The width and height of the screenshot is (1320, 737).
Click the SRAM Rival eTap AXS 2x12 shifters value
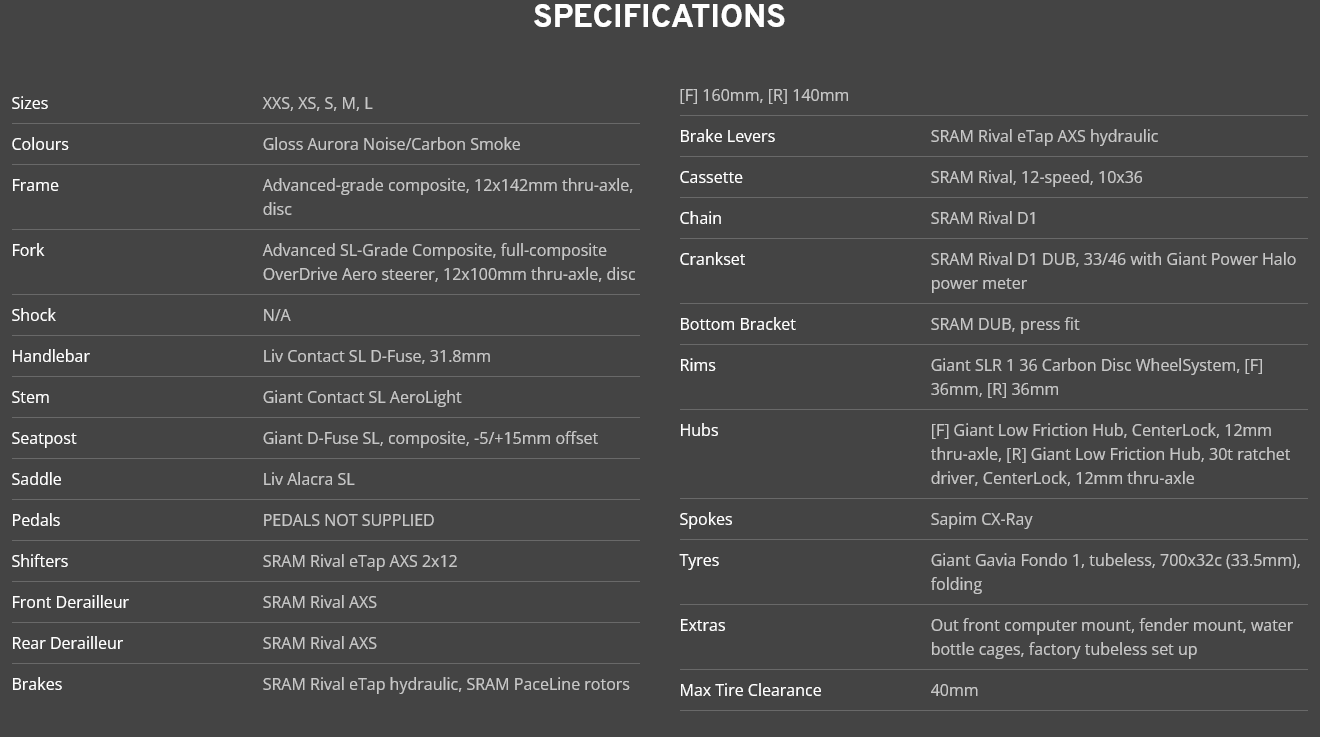coord(360,561)
